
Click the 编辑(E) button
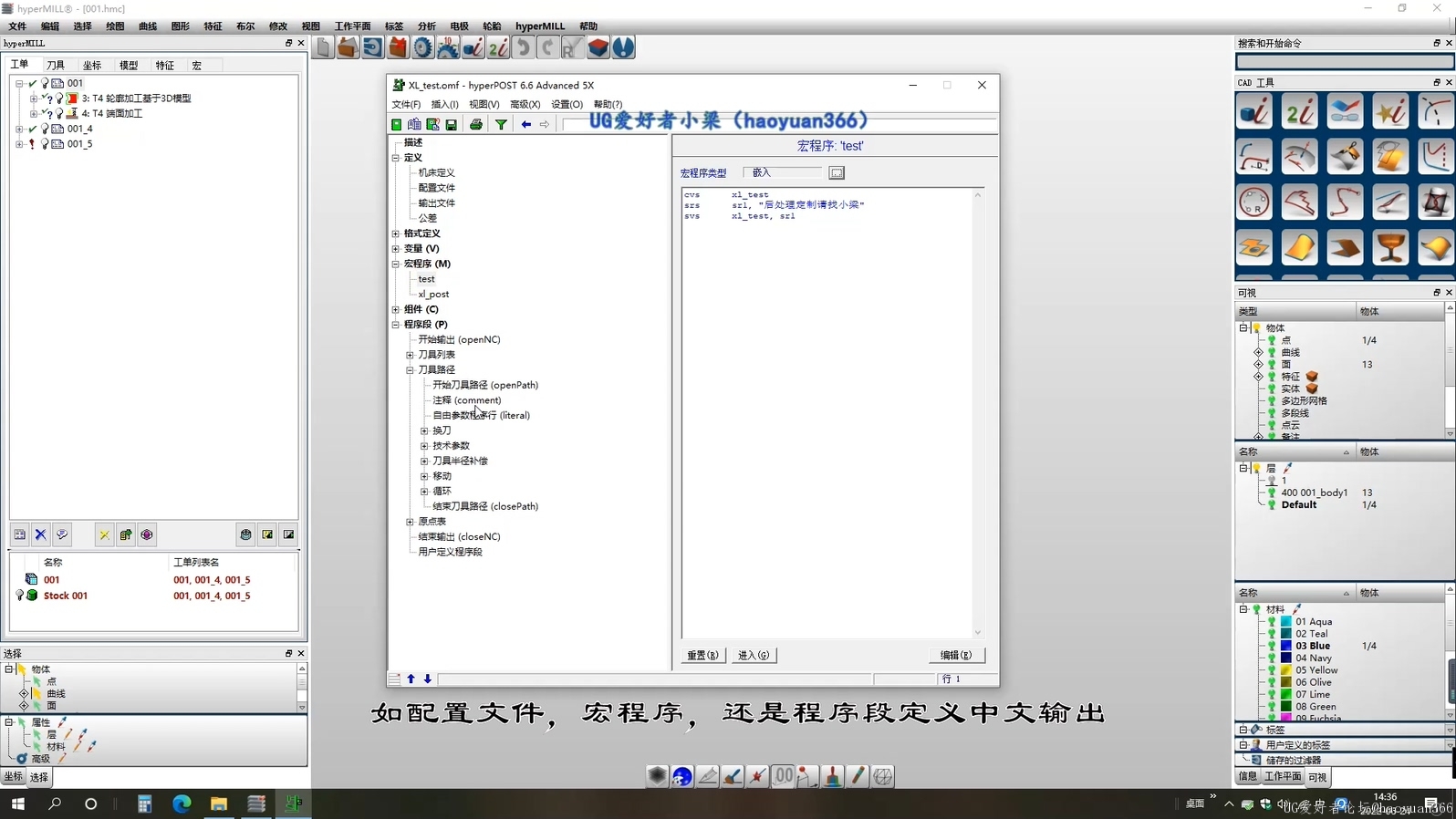click(956, 655)
